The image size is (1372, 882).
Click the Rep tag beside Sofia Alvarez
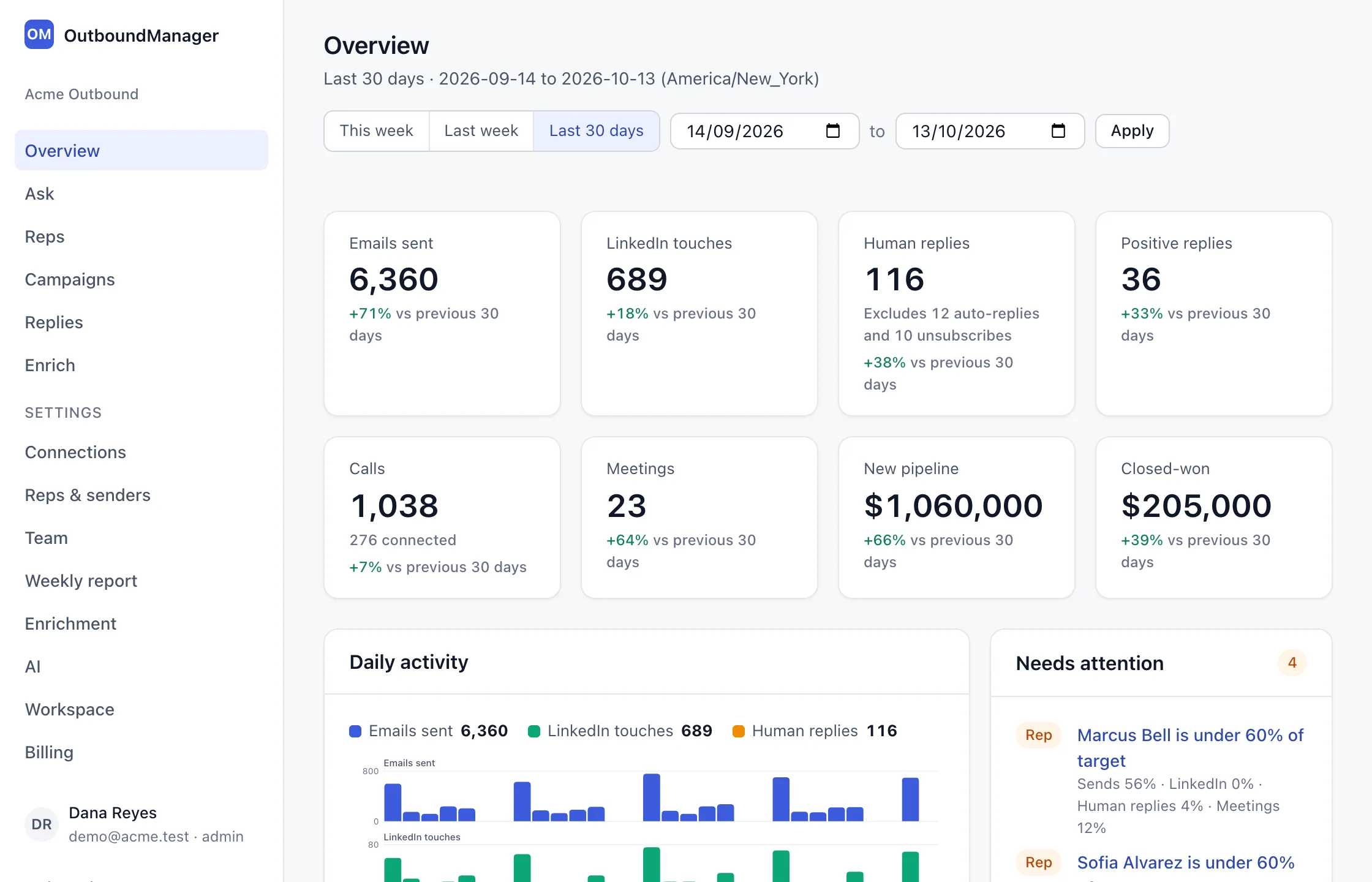click(x=1038, y=862)
